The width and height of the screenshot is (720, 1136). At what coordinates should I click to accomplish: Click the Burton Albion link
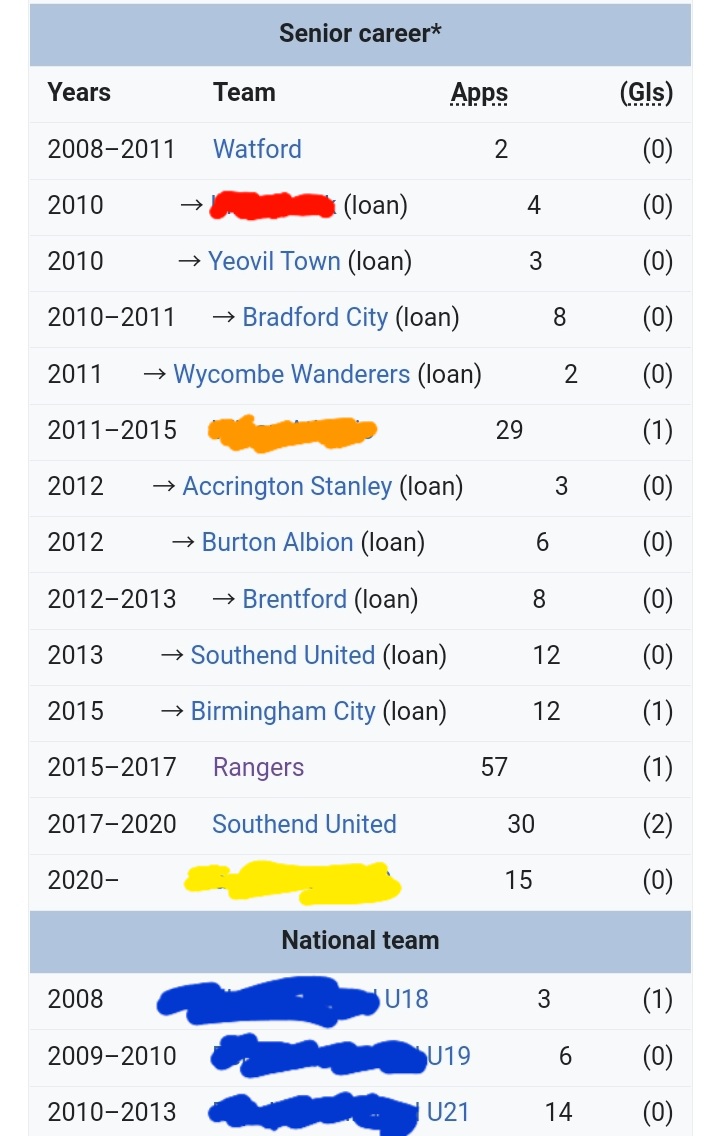(x=277, y=542)
